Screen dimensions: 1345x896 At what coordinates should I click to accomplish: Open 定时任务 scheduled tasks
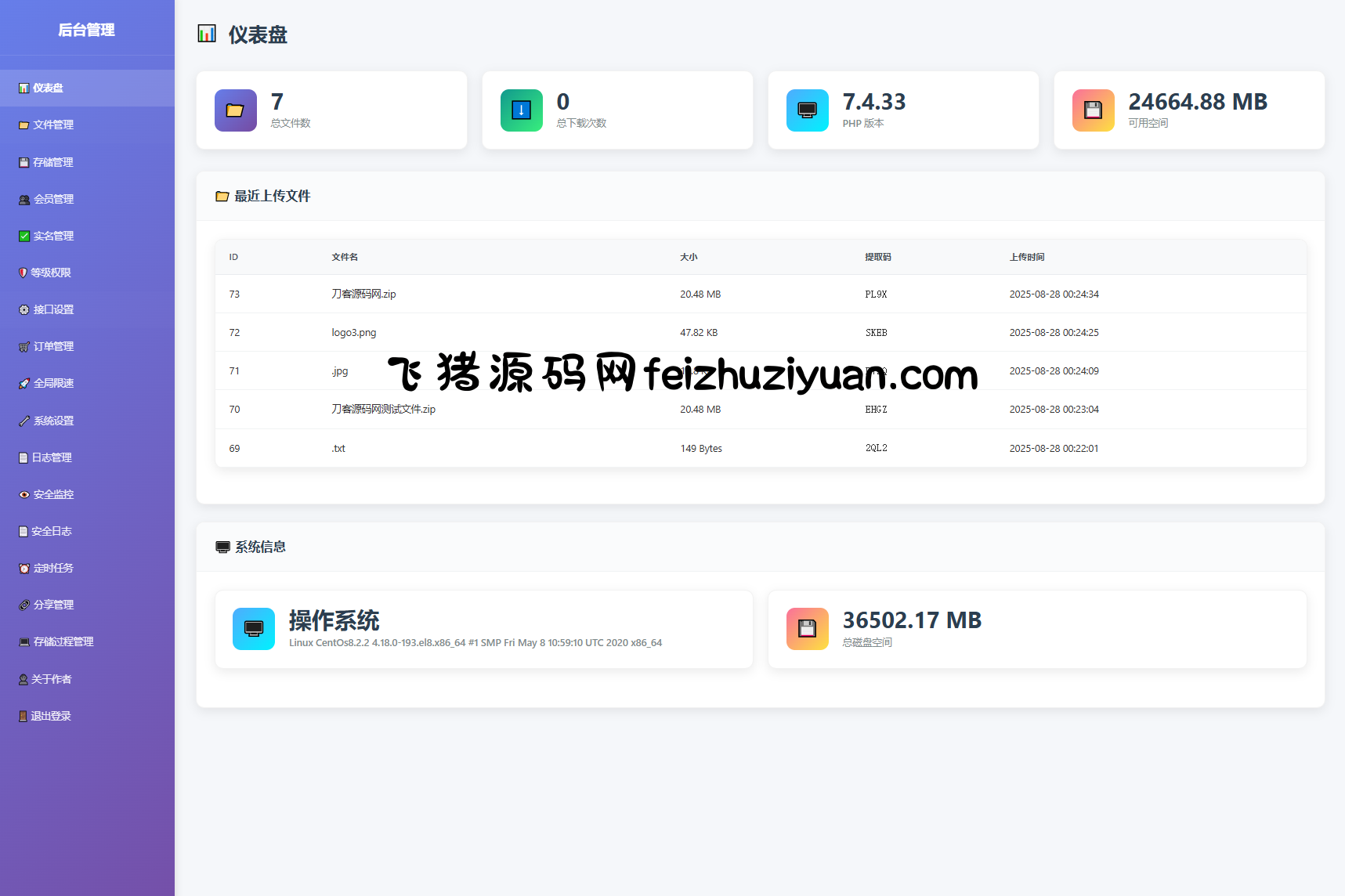click(x=53, y=568)
